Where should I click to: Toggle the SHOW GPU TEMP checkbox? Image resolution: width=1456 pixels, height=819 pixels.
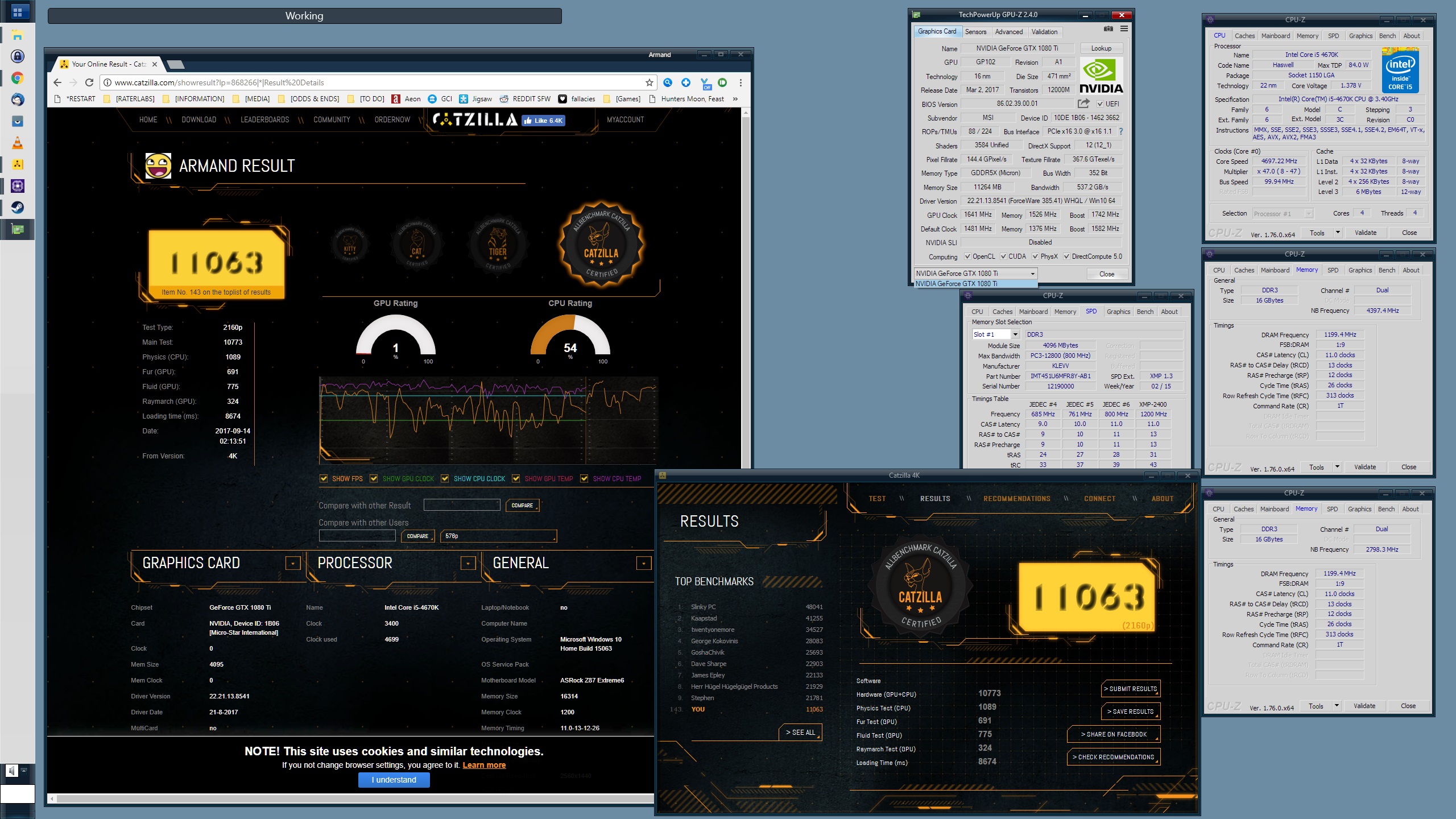tap(516, 479)
